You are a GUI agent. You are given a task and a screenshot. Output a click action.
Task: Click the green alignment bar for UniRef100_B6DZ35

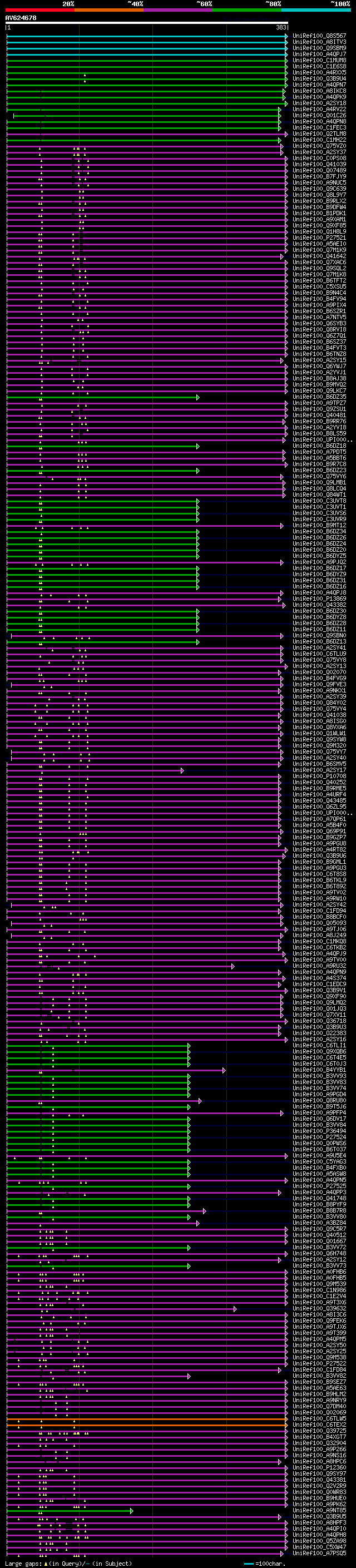(102, 397)
